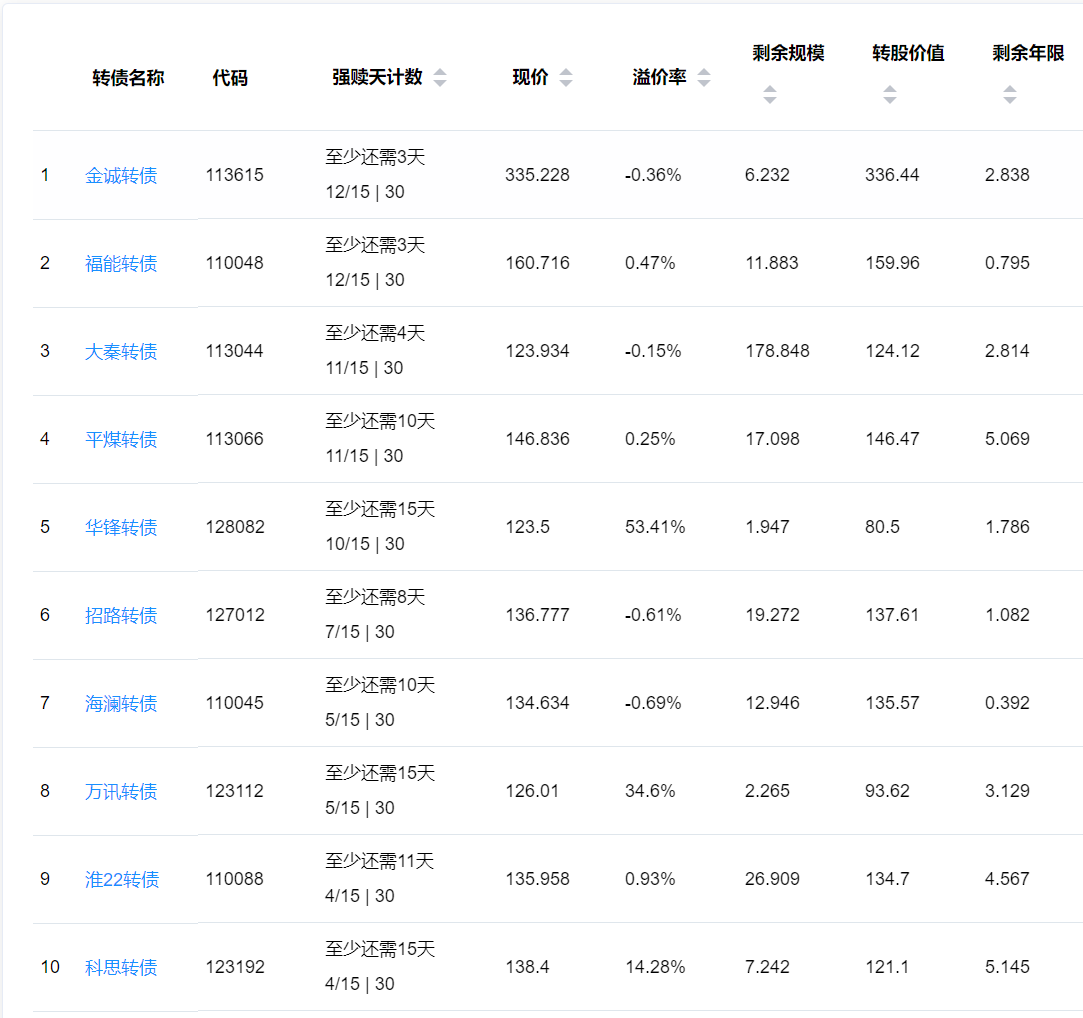Open the 福能转债 detail link
Viewport: 1083px width, 1018px height.
[121, 264]
